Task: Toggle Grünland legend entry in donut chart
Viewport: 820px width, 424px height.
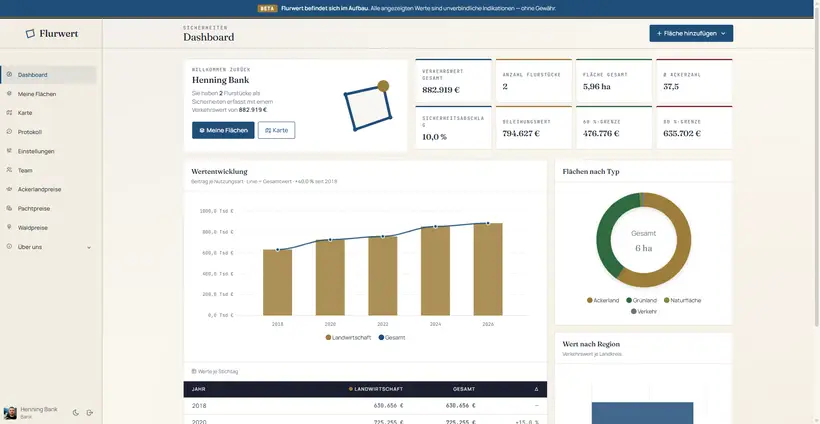Action: click(x=641, y=301)
